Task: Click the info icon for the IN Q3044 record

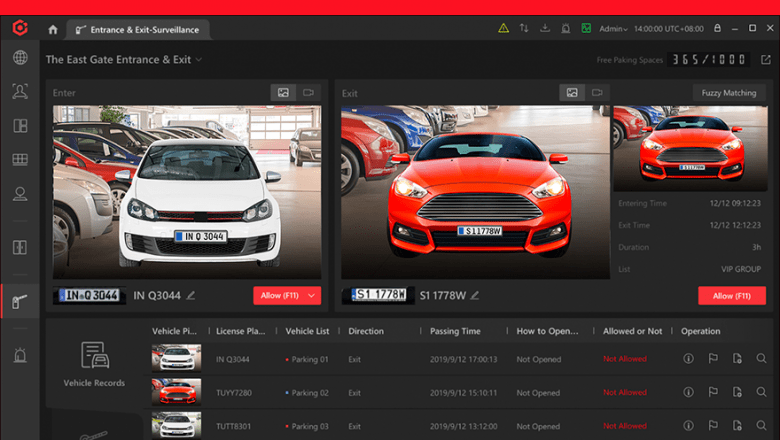Action: tap(688, 359)
